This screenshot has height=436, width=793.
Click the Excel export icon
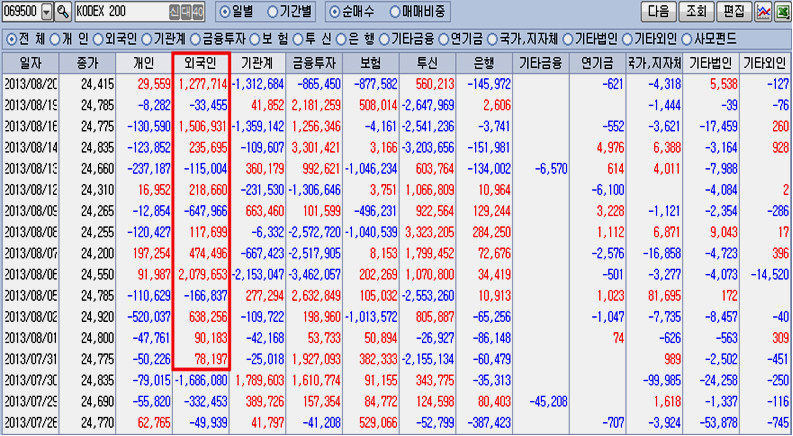pos(782,12)
